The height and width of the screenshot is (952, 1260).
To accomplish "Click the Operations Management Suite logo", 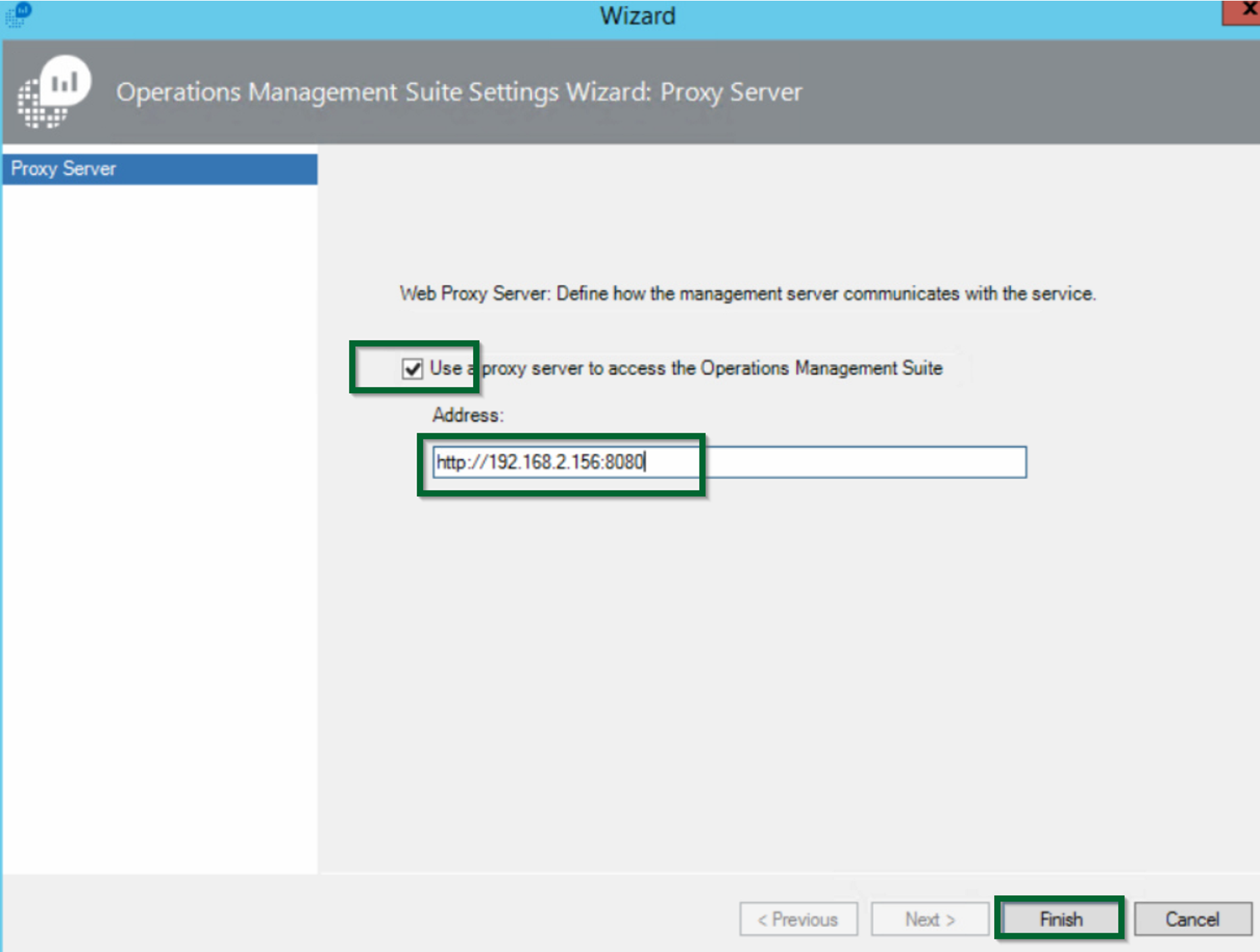I will pyautogui.click(x=53, y=92).
